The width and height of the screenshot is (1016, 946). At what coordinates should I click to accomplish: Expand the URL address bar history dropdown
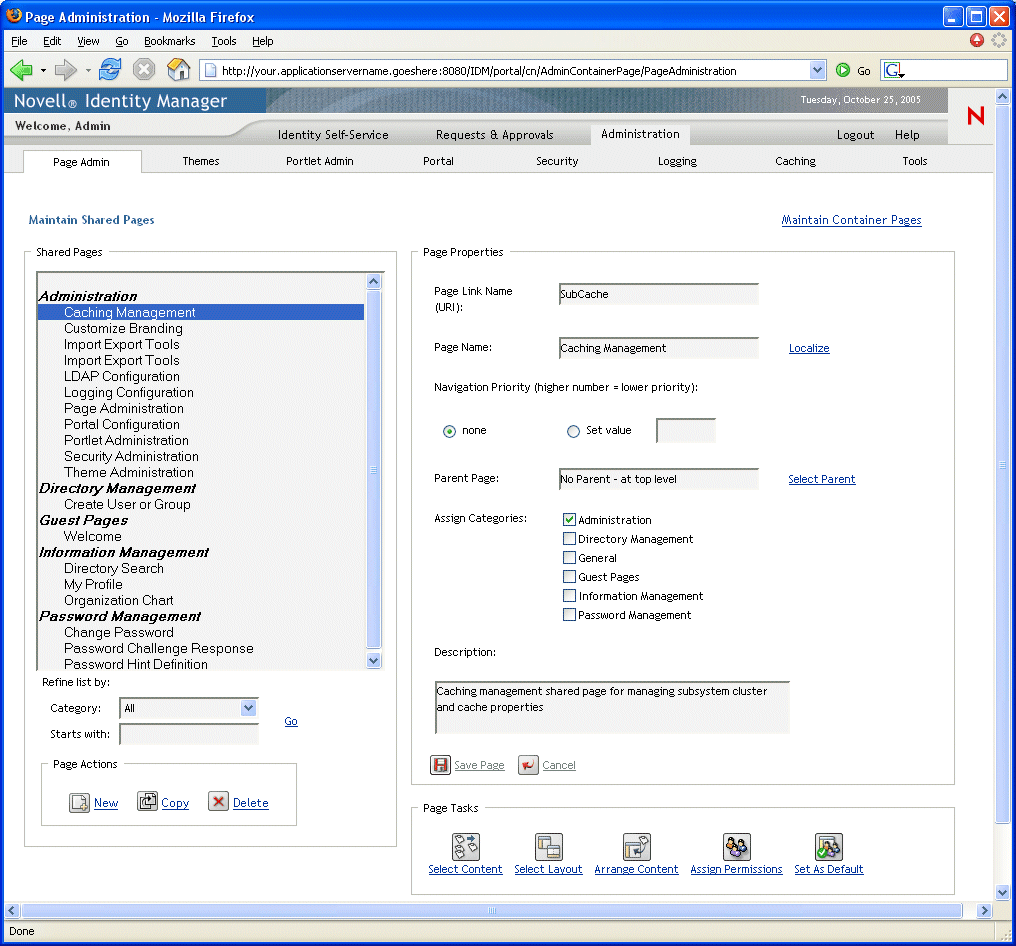(x=817, y=71)
